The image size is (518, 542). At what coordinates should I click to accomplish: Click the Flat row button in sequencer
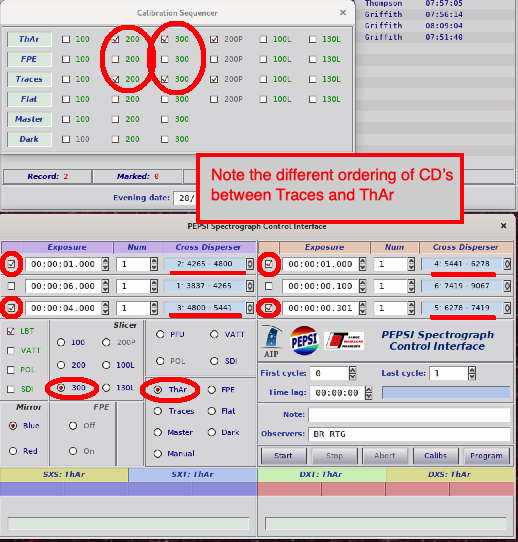click(x=29, y=99)
